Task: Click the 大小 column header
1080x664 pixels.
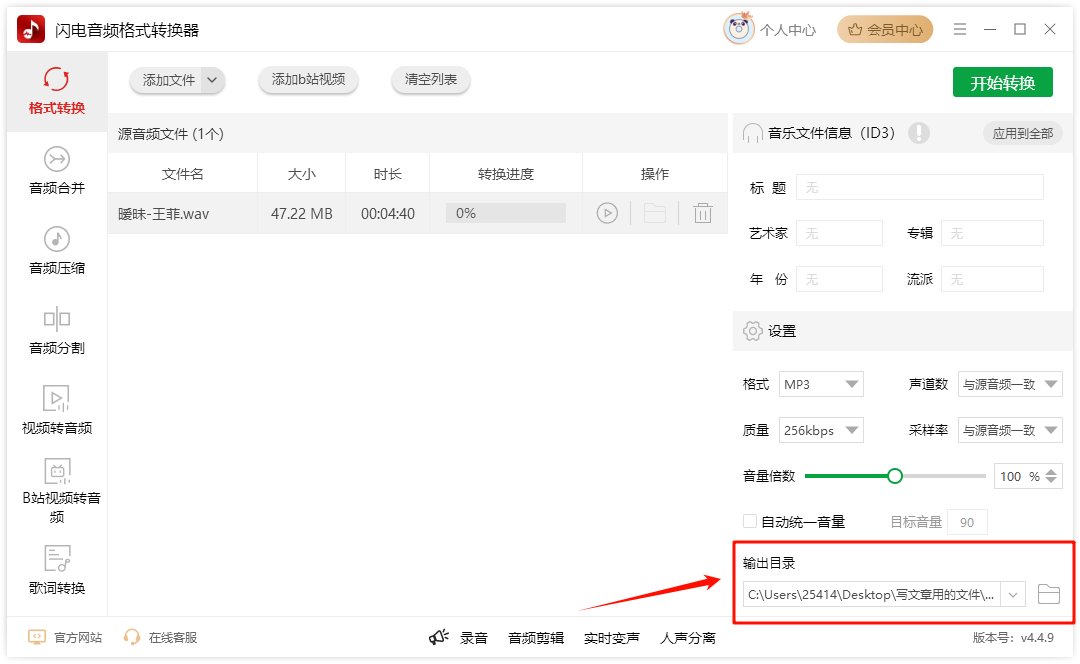Action: [302, 174]
